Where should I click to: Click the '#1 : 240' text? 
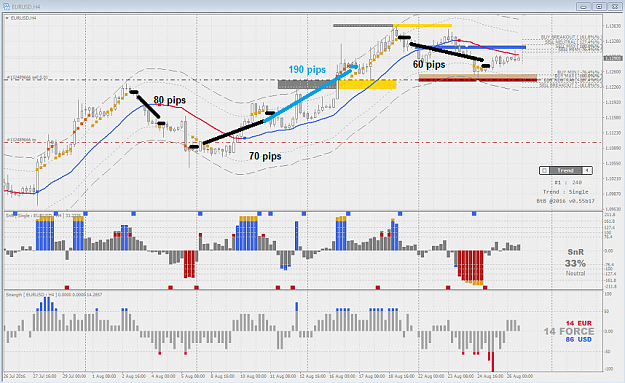(x=568, y=183)
